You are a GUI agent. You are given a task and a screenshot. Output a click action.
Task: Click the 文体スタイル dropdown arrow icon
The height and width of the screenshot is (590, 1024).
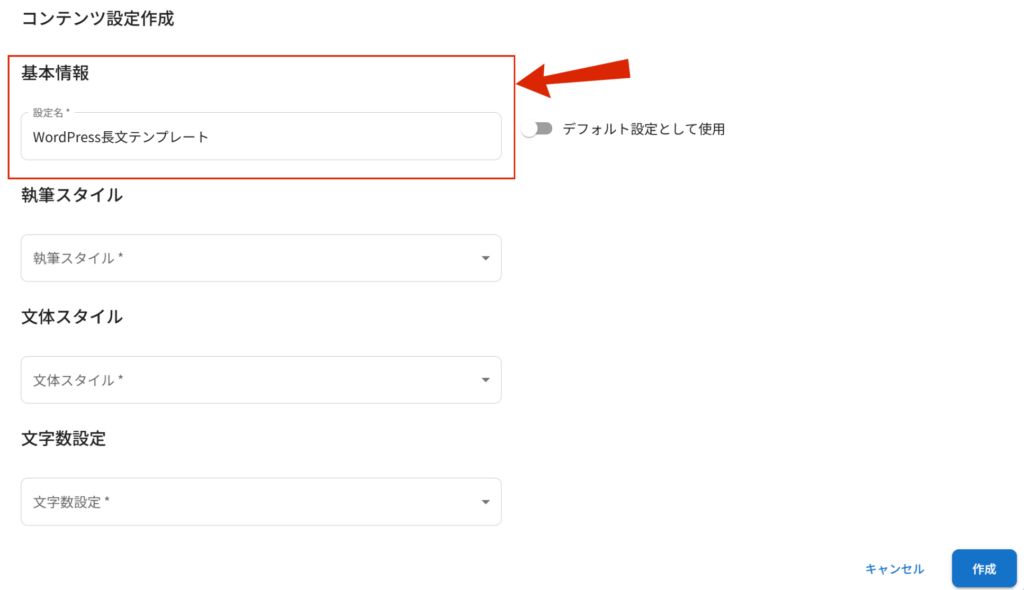click(x=485, y=380)
